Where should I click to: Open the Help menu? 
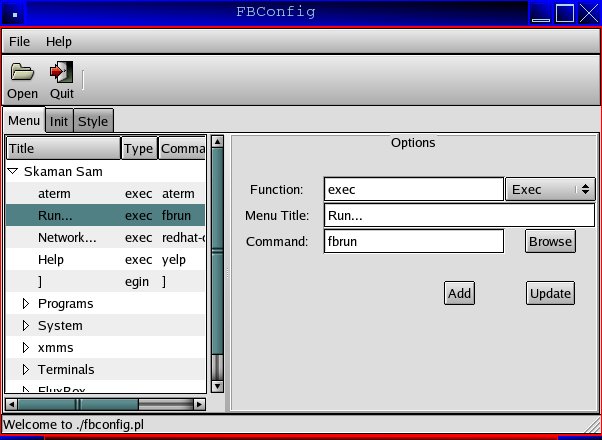tap(59, 41)
